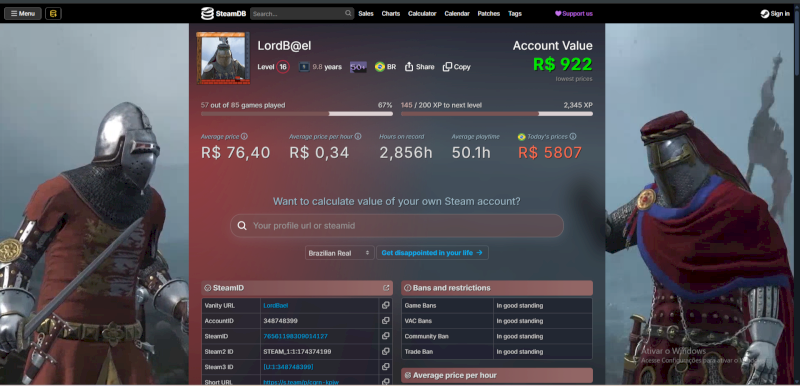Open the Calendar page
The image size is (800, 386).
click(x=457, y=14)
